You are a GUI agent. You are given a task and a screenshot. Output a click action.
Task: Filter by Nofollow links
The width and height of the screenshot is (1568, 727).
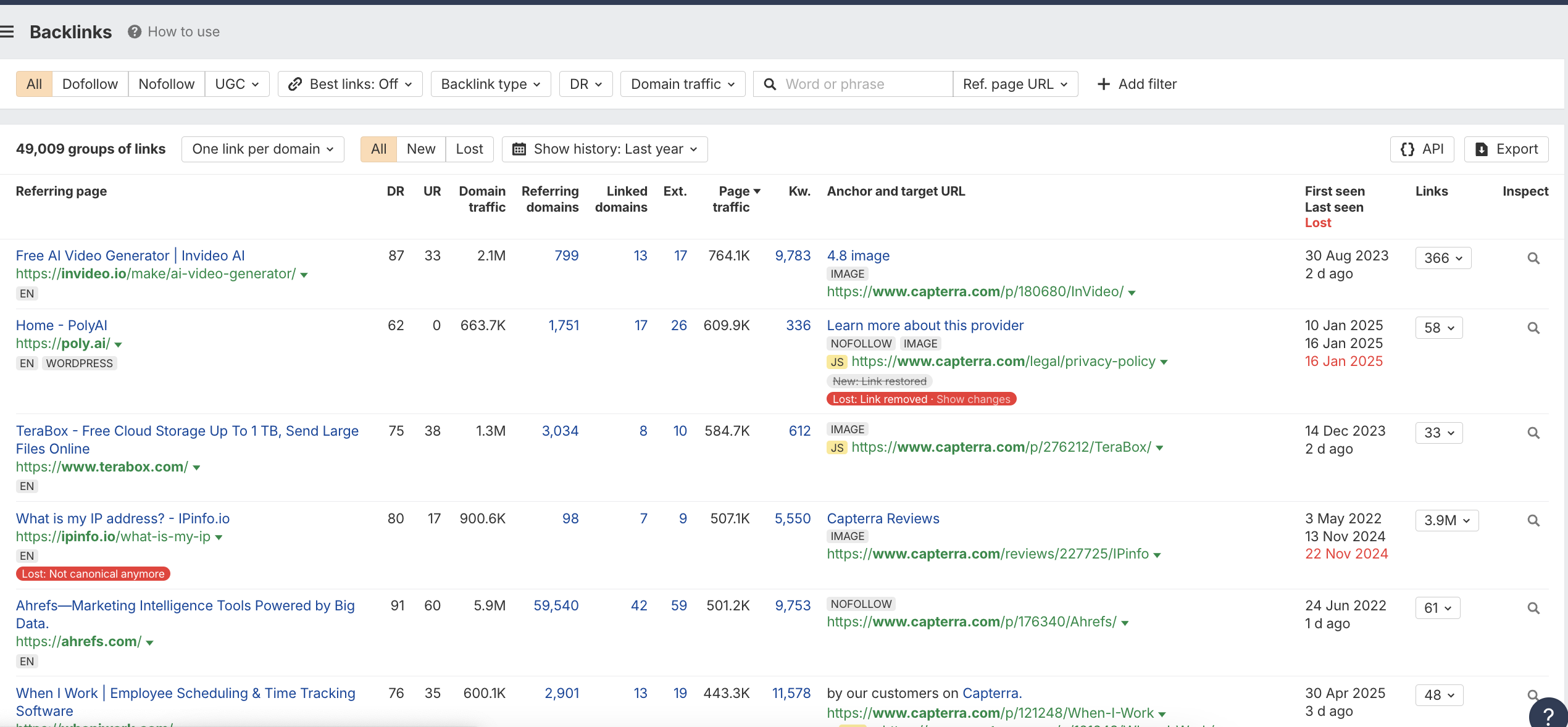point(167,84)
